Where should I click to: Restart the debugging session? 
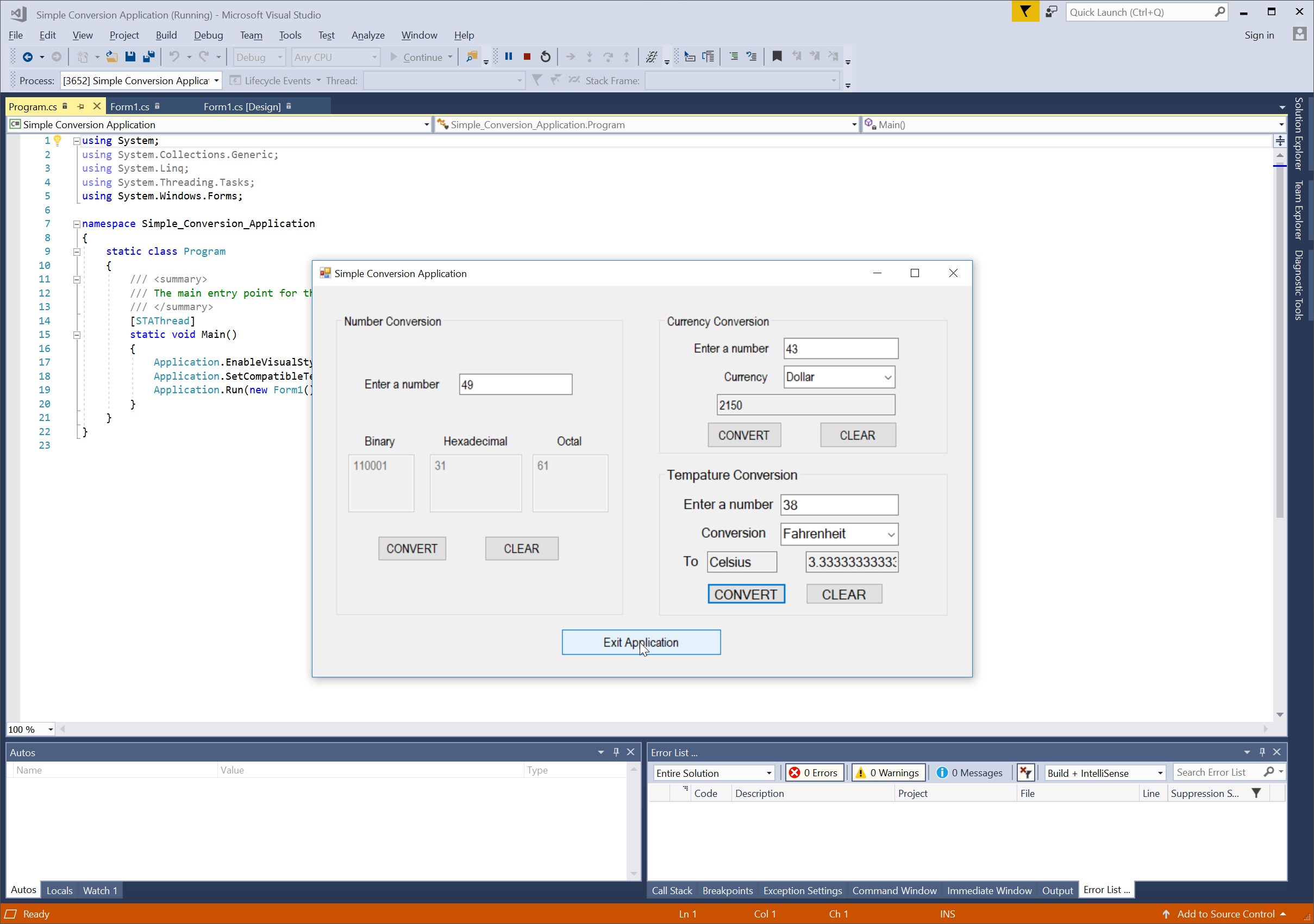[x=546, y=56]
